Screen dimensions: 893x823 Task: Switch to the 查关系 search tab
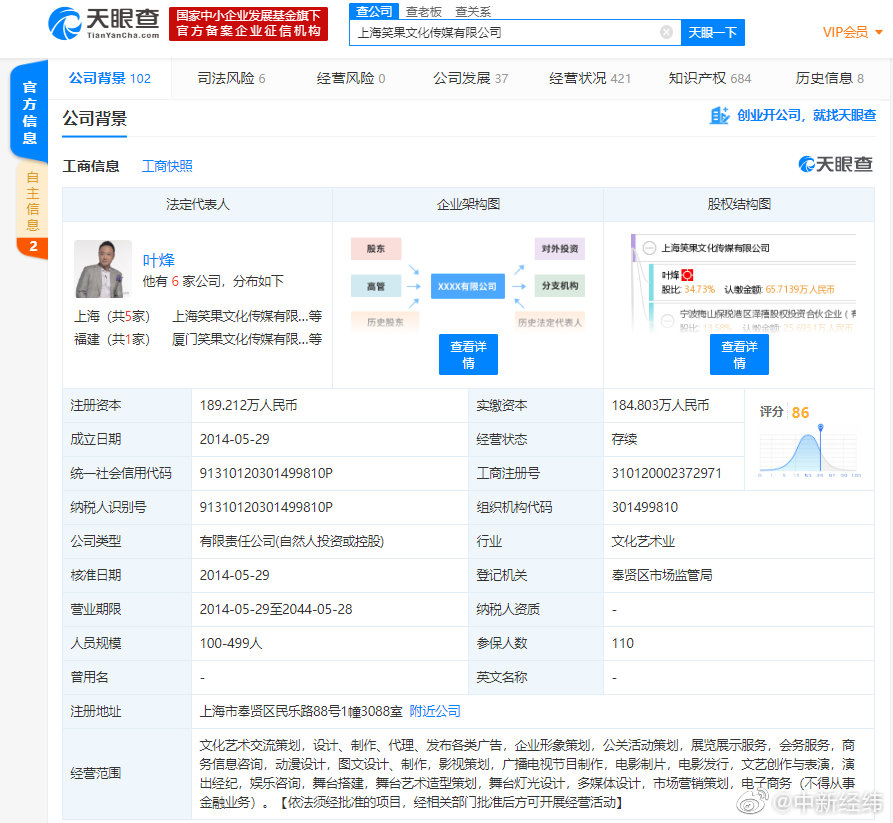[473, 12]
